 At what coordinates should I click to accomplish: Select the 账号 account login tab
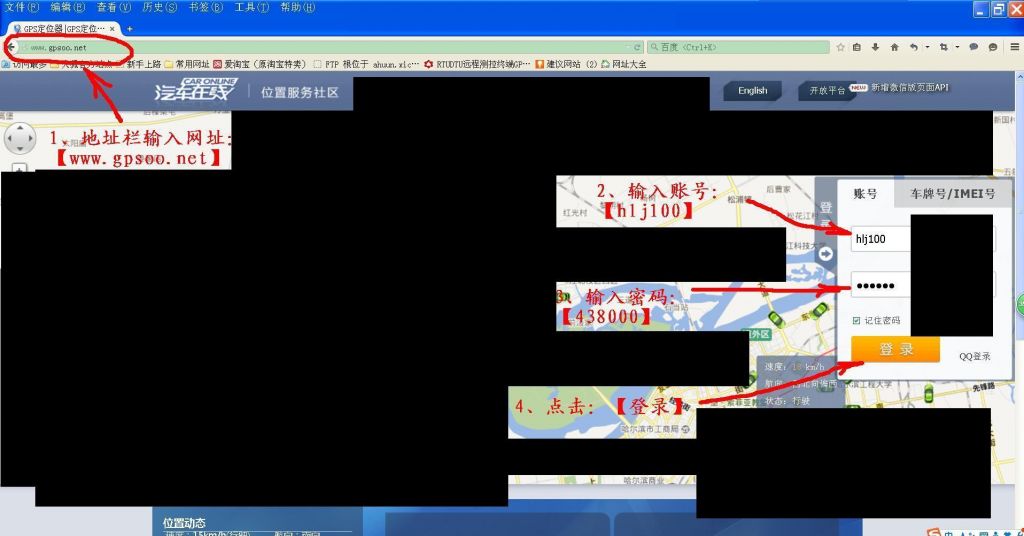point(865,194)
